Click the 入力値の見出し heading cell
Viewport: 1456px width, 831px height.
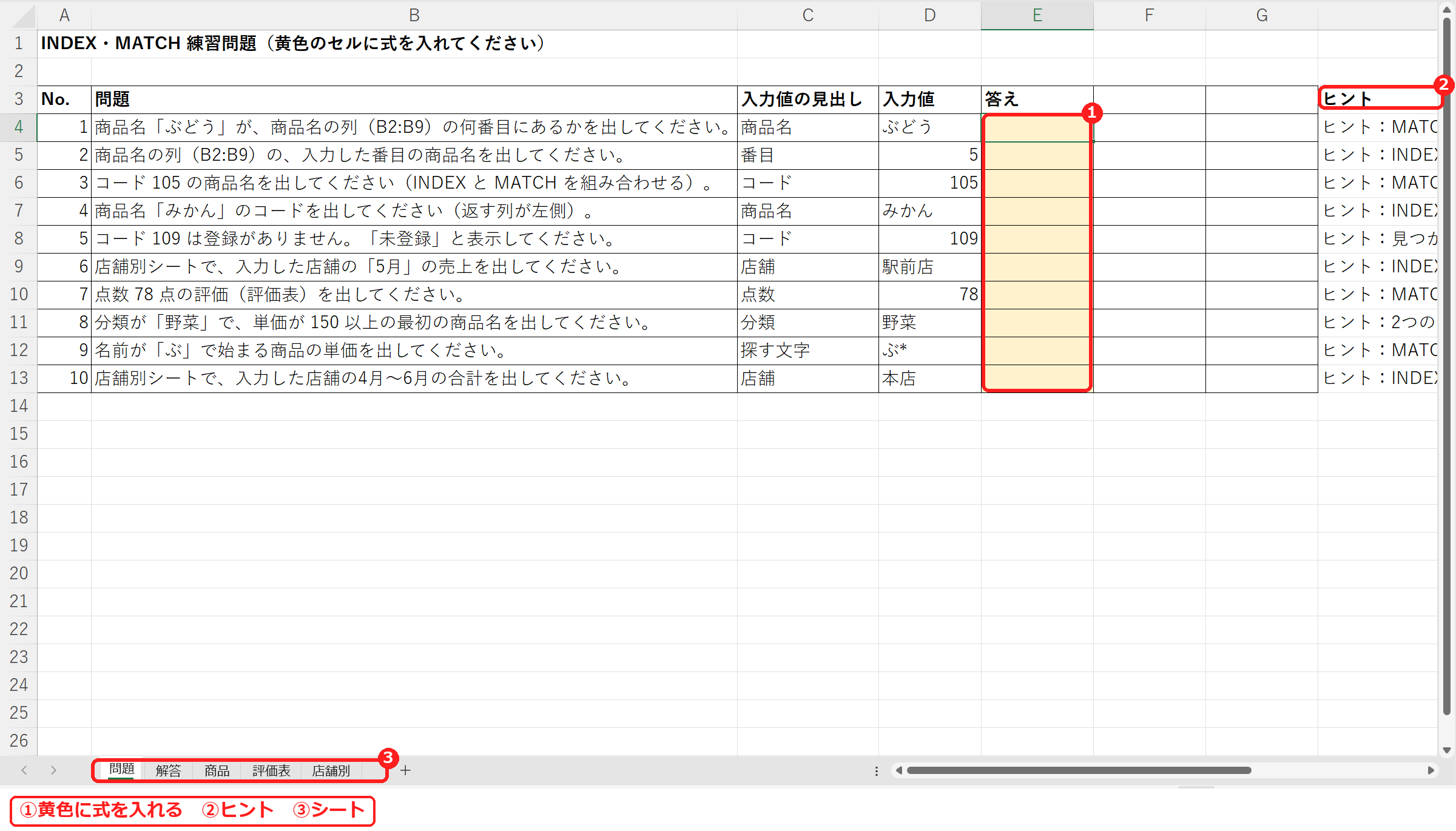click(x=808, y=99)
